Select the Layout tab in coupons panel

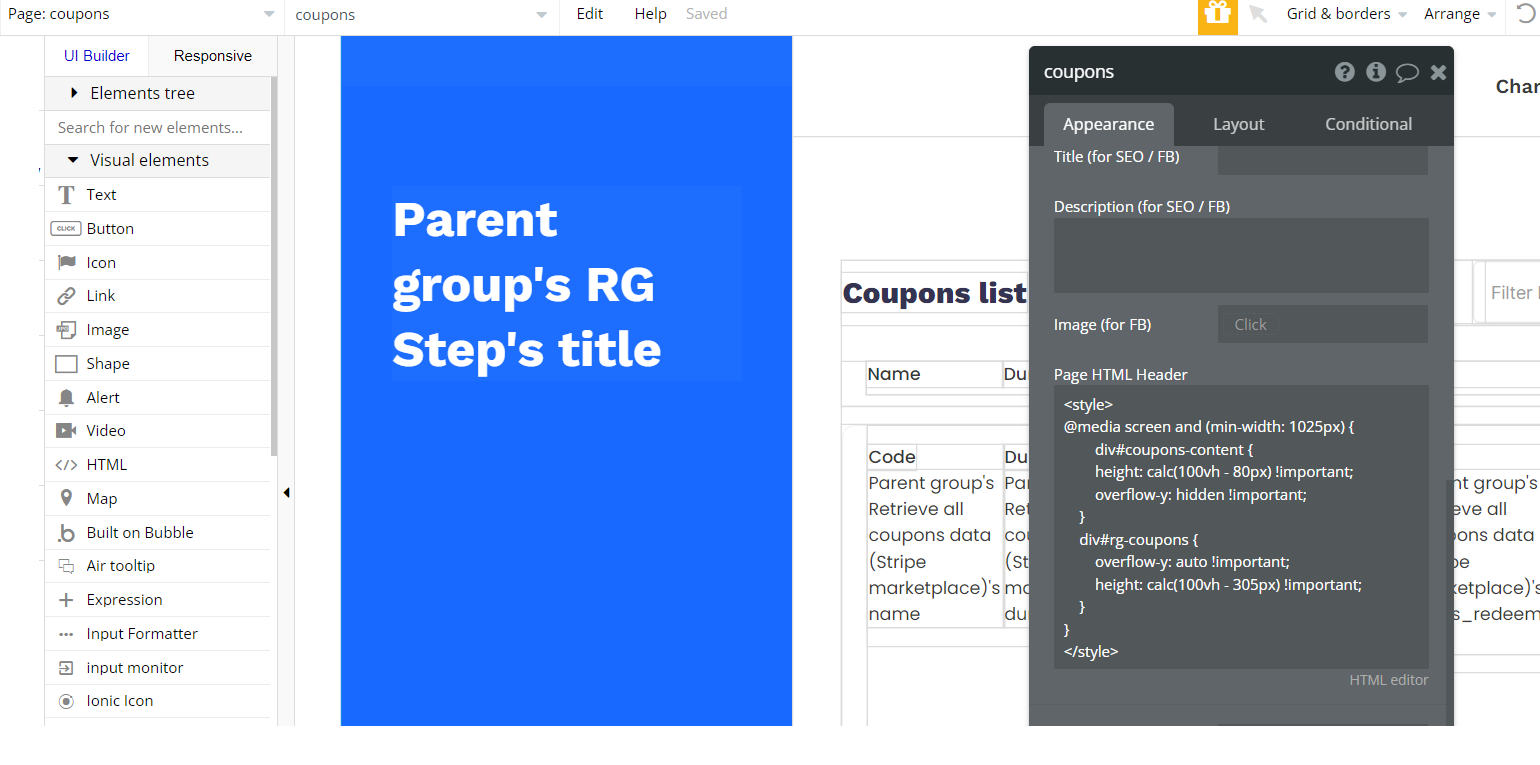pyautogui.click(x=1239, y=124)
